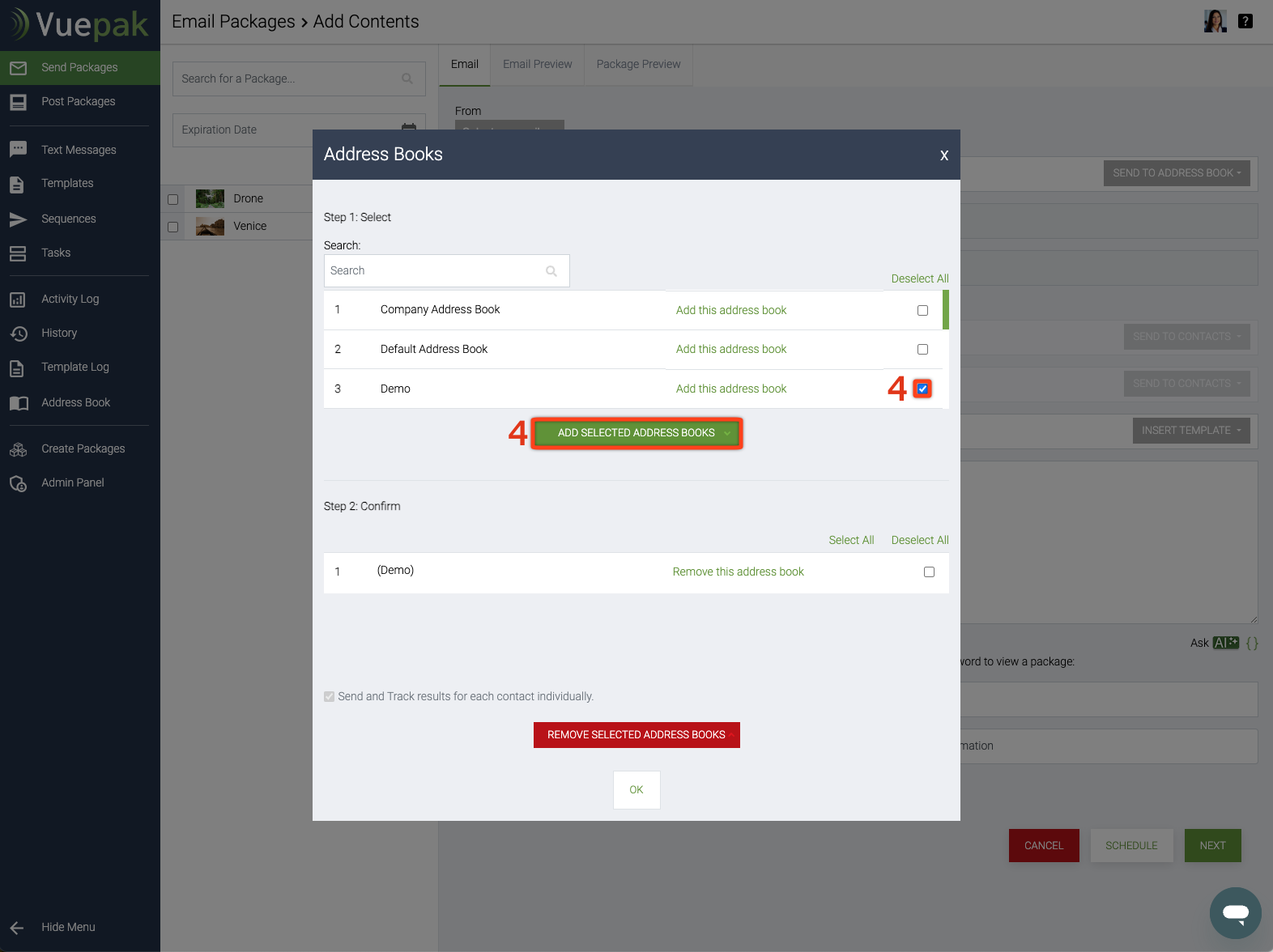Open the Activity Log chart icon
The height and width of the screenshot is (952, 1273).
coord(18,300)
